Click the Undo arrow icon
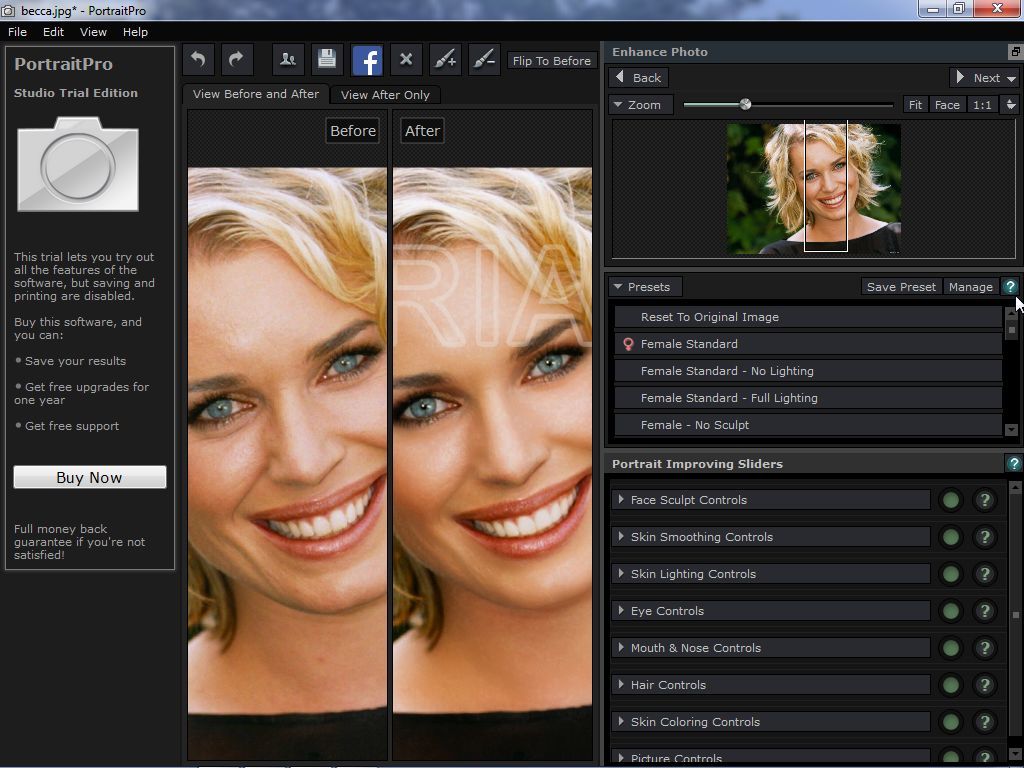Image resolution: width=1024 pixels, height=768 pixels. pos(198,60)
